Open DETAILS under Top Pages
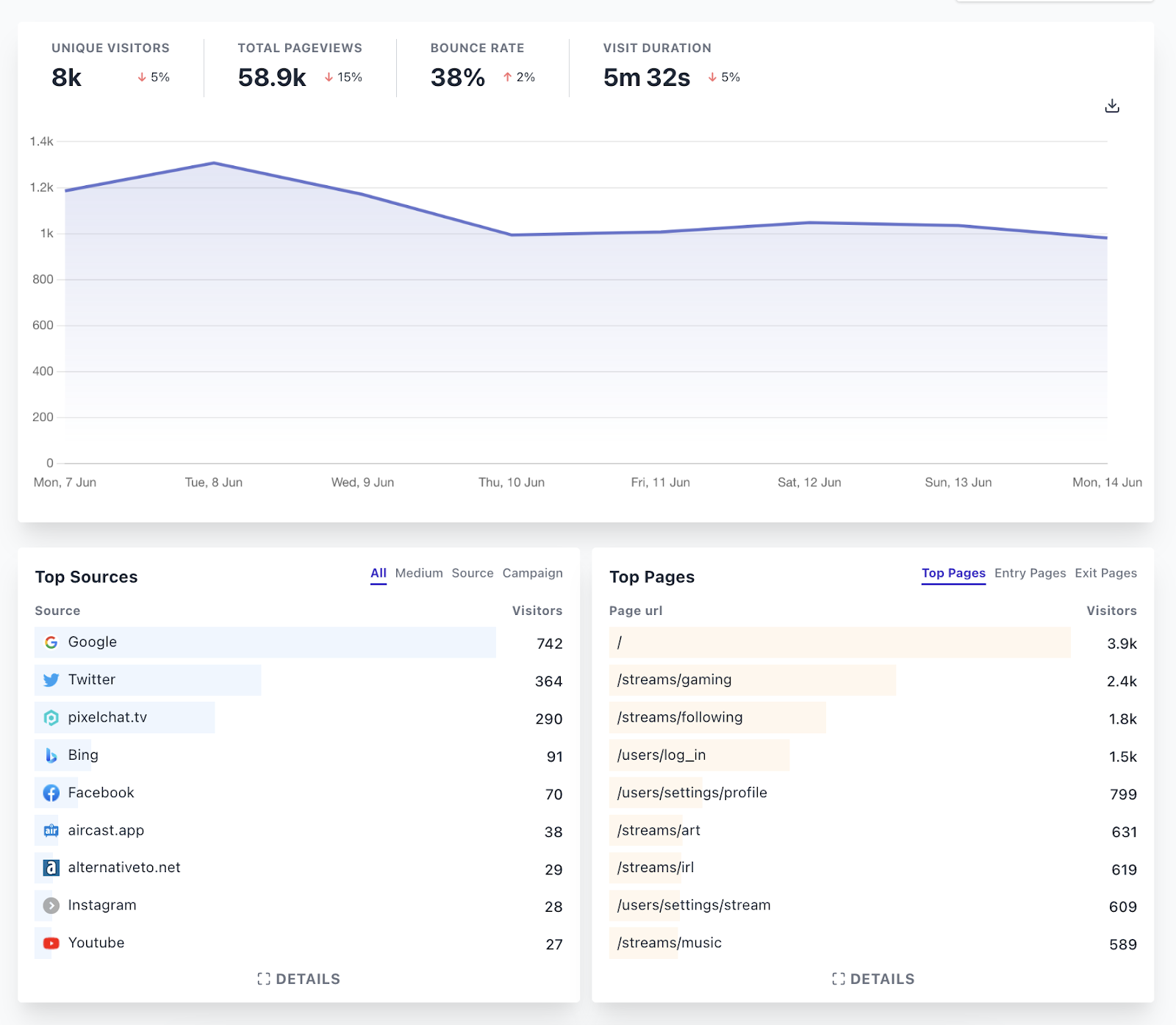The height and width of the screenshot is (1025, 1176). 873,979
